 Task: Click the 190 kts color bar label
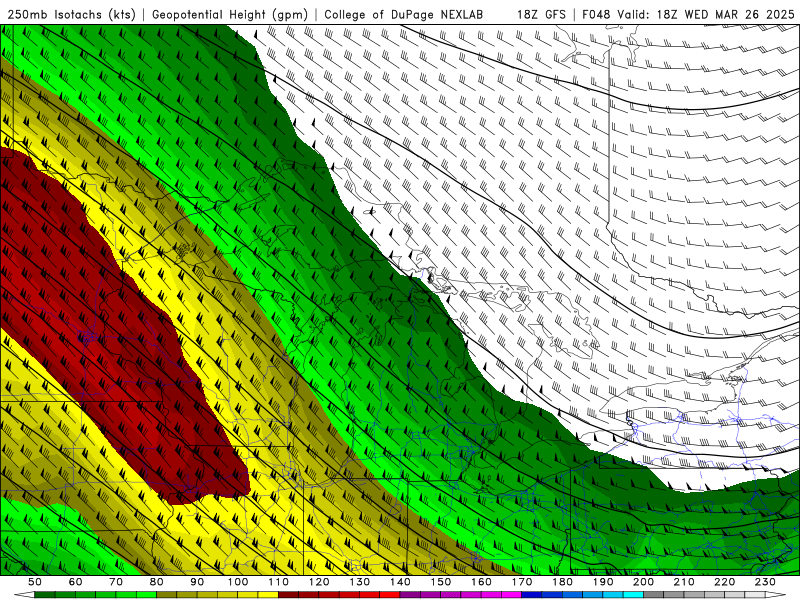(x=604, y=582)
